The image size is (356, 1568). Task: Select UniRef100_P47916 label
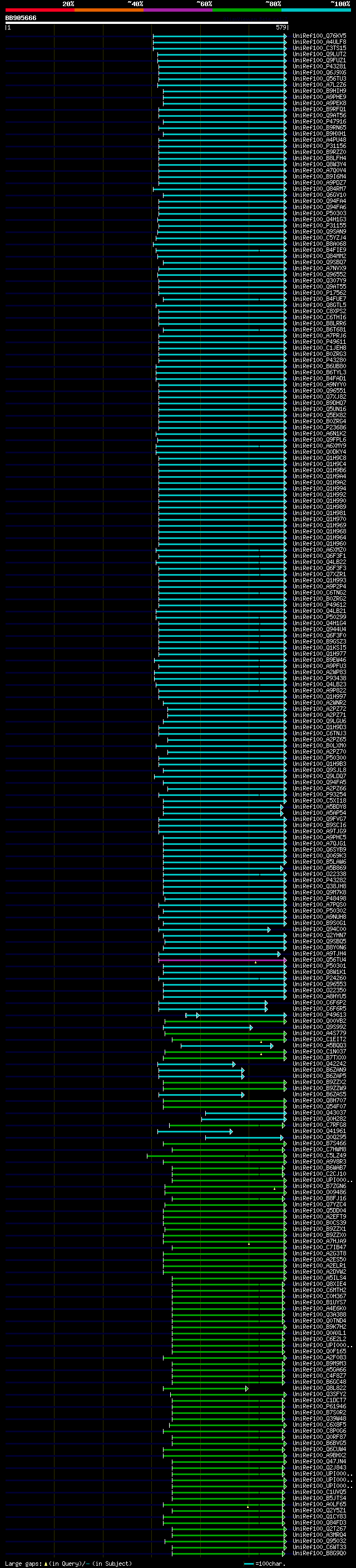(x=319, y=121)
